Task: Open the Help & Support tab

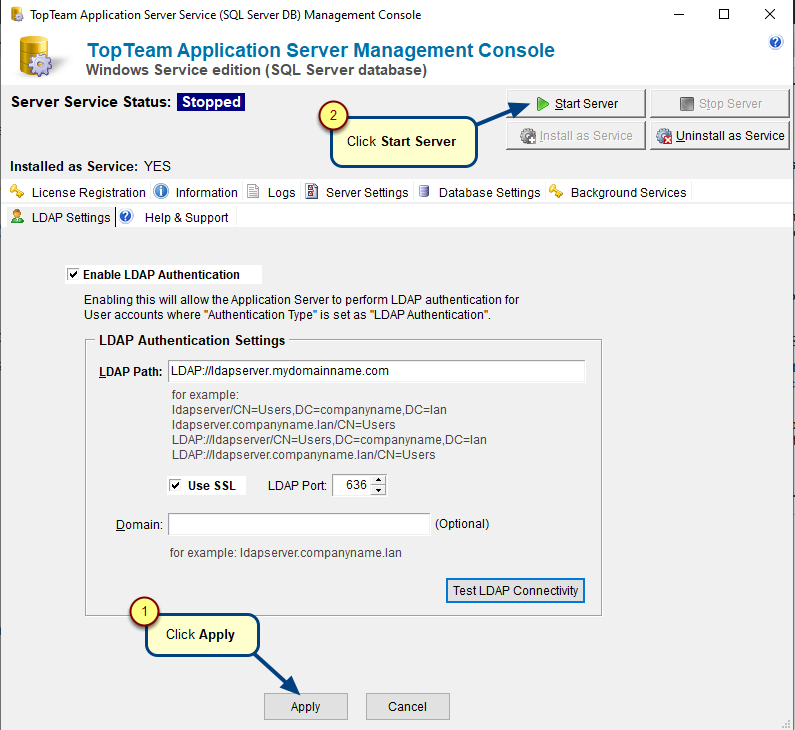Action: [176, 217]
